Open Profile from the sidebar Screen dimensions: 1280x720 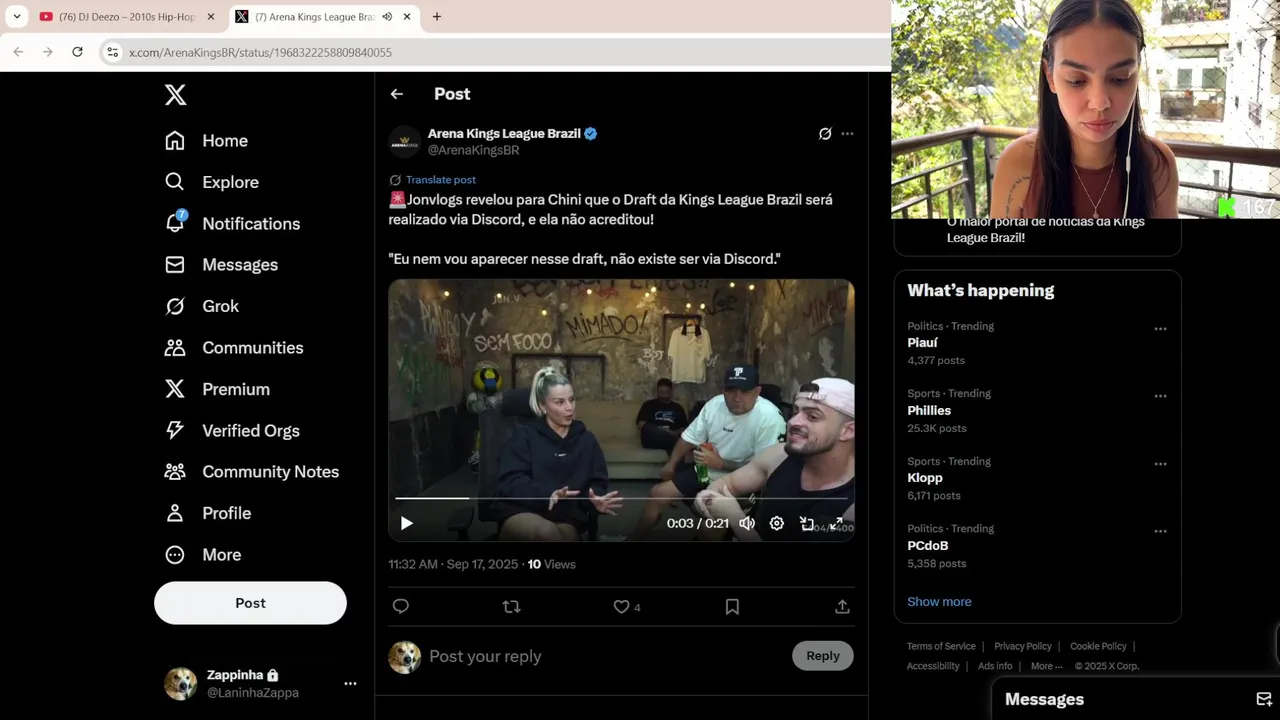click(207, 513)
